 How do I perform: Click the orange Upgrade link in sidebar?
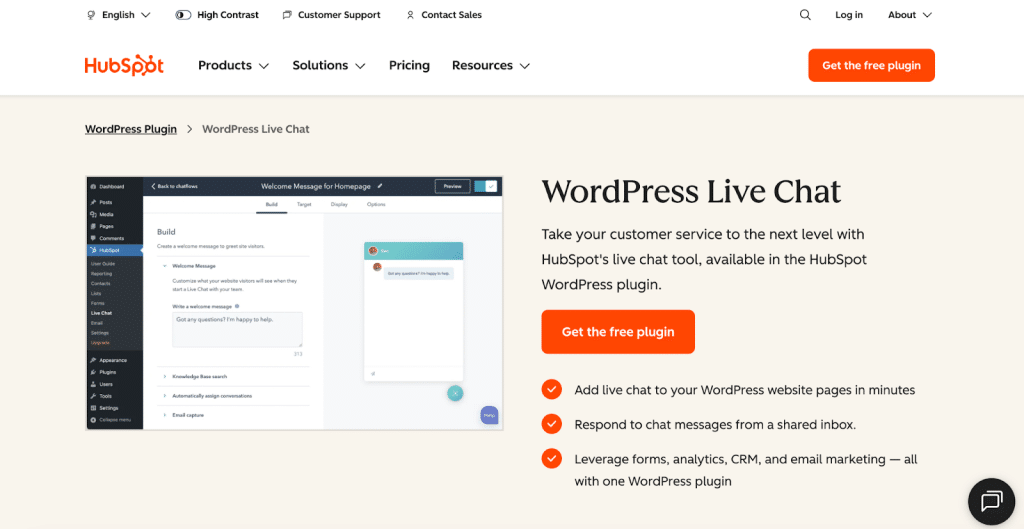pyautogui.click(x=100, y=343)
